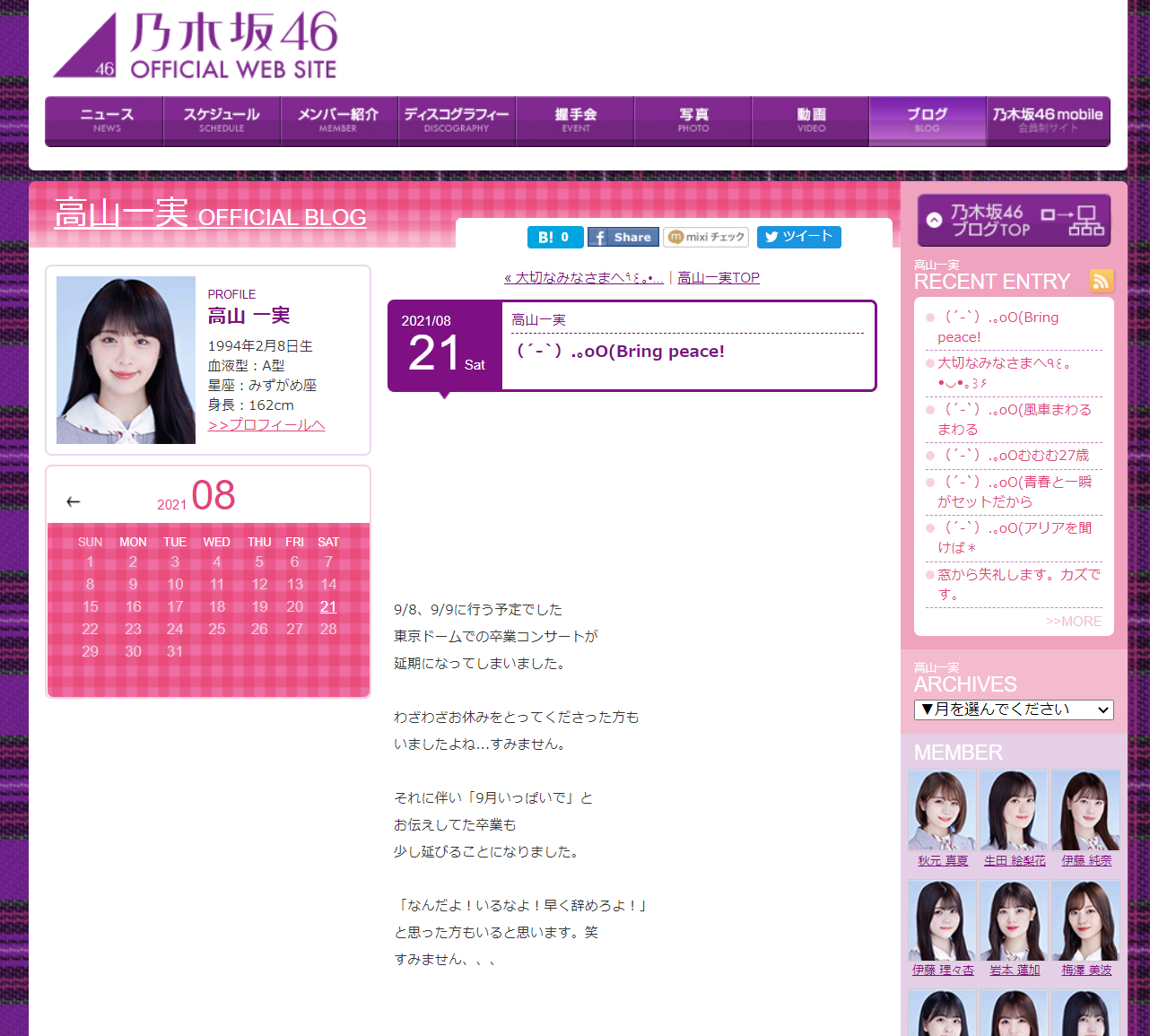The width and height of the screenshot is (1150, 1036).
Task: Click the mixi check button
Action: [x=706, y=237]
